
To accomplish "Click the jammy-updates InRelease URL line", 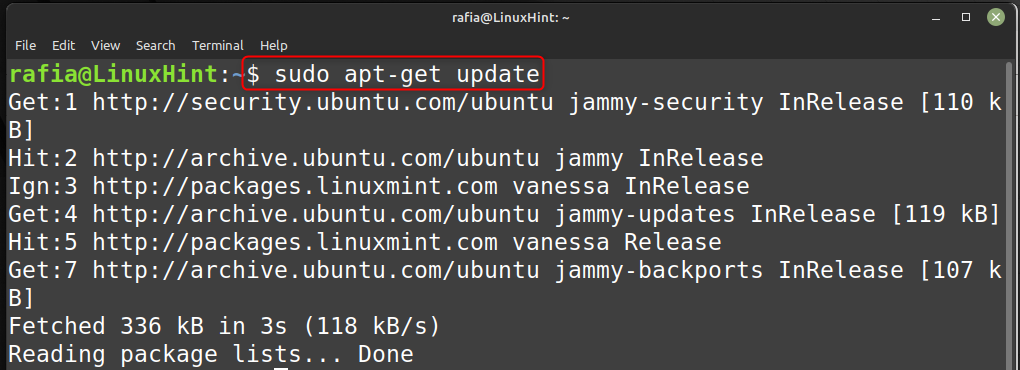I will coord(503,215).
